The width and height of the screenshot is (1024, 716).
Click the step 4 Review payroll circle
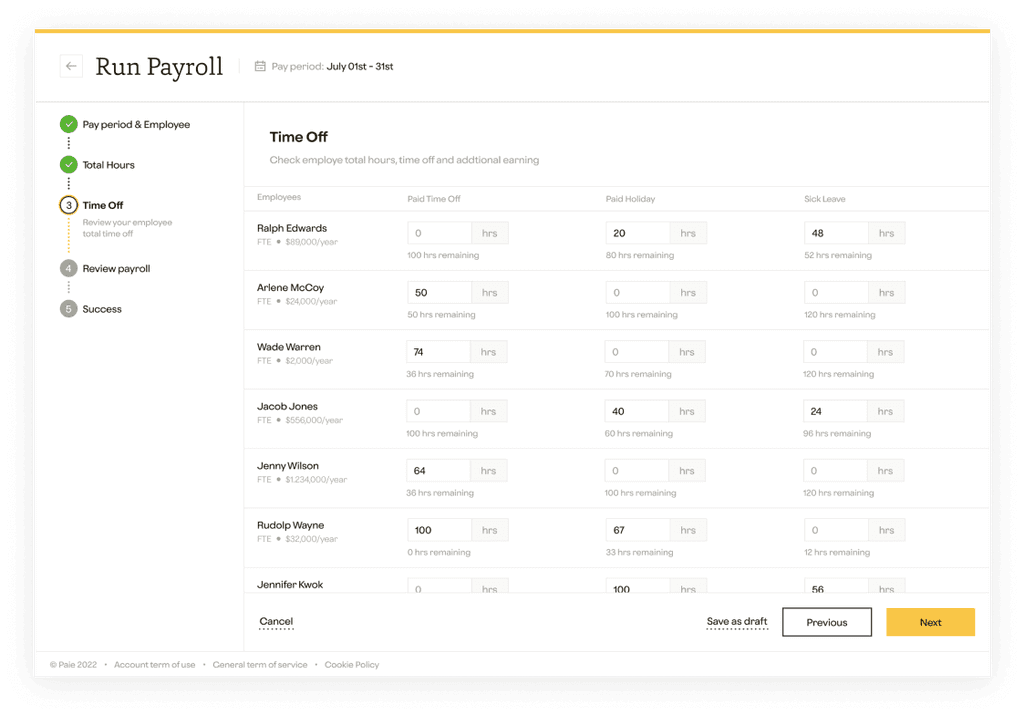click(x=68, y=268)
